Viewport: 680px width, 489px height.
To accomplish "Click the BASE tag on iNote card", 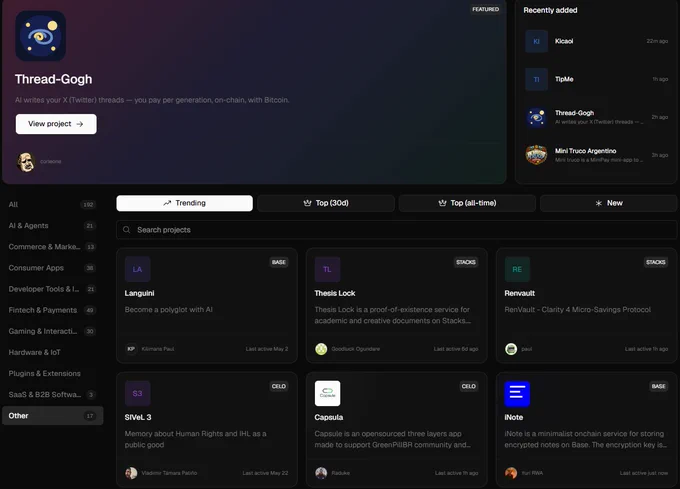I will pos(658,386).
